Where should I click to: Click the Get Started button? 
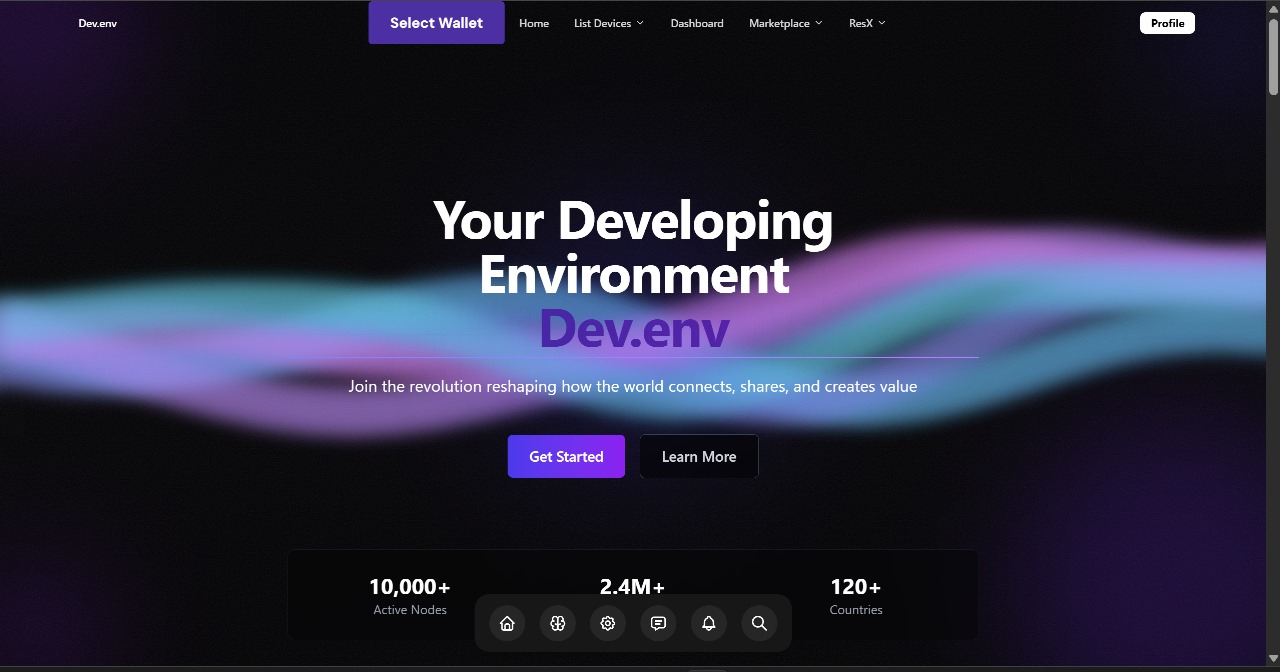(566, 456)
